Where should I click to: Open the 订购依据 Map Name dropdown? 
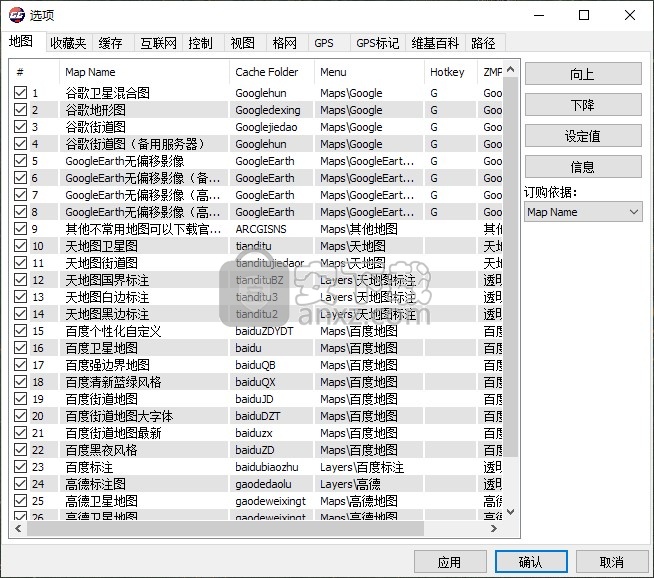583,212
